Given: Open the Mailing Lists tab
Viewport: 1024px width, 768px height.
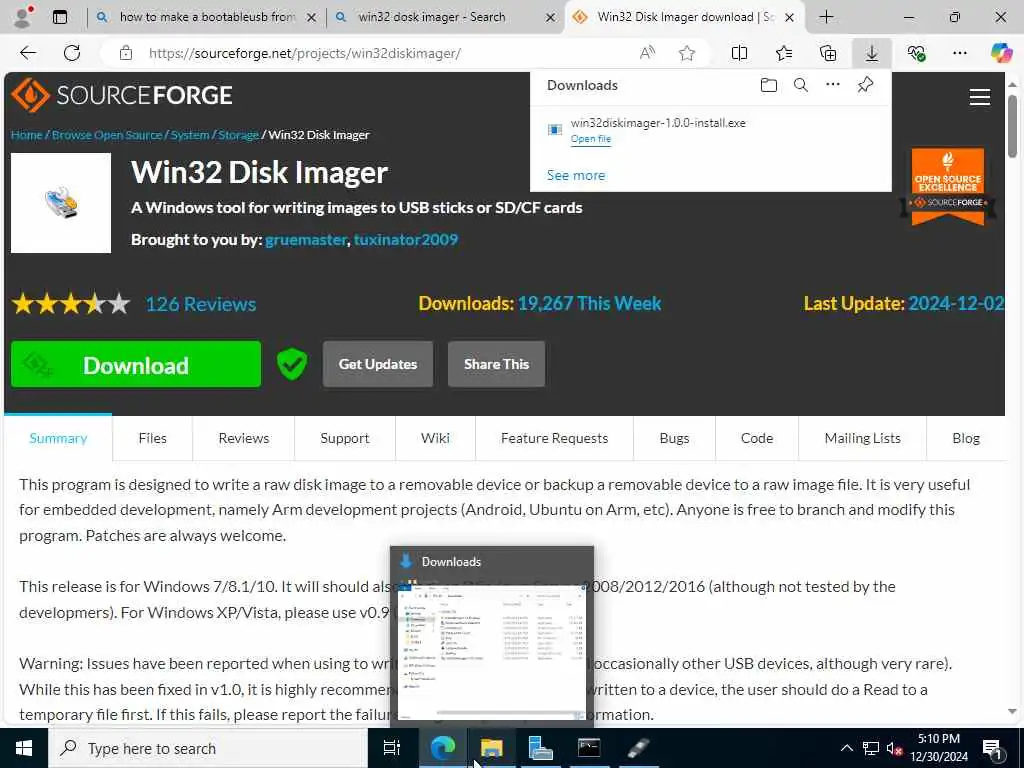Looking at the screenshot, I should 863,438.
